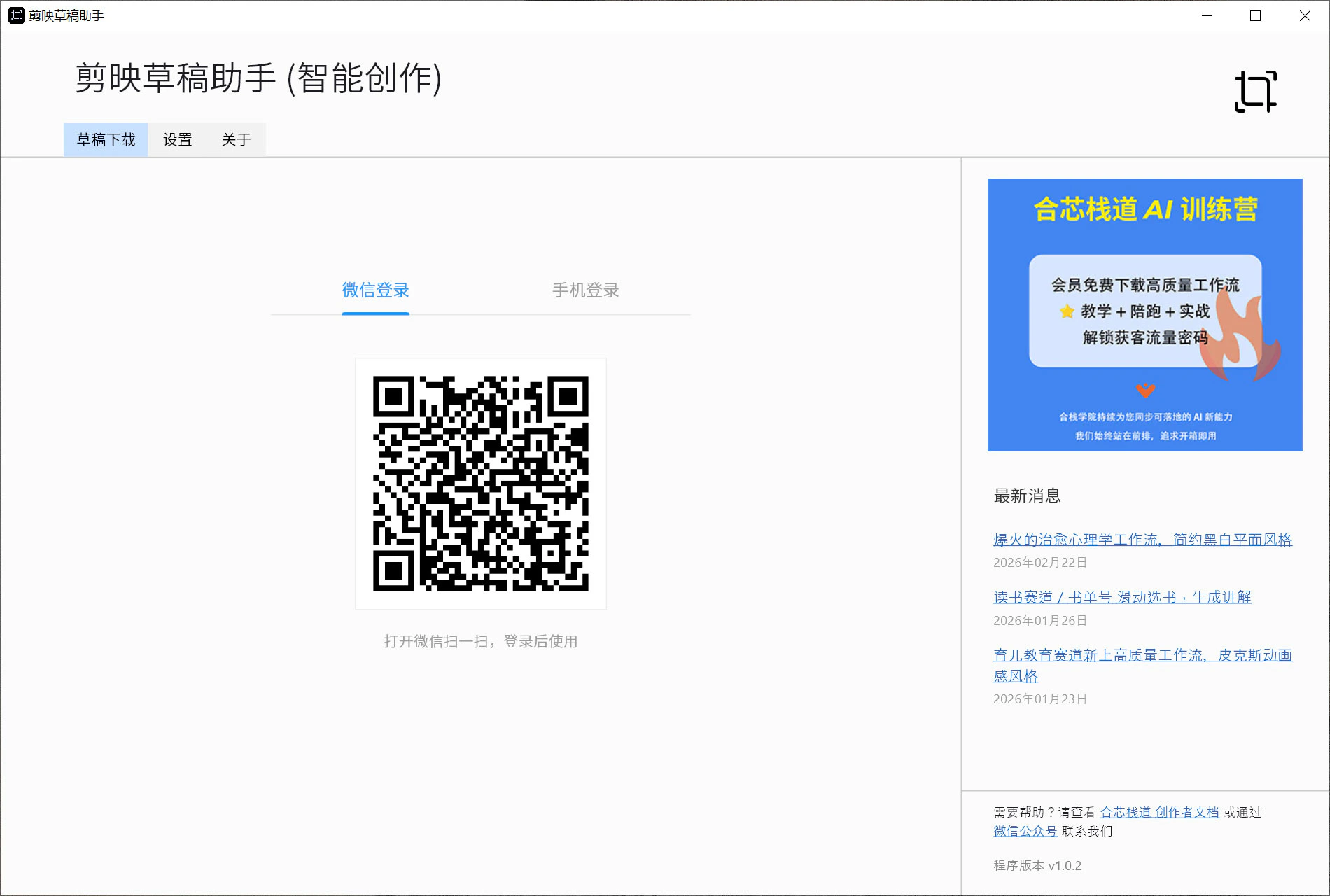Open the 合芯栈道 创作者文档 link

[x=1159, y=812]
